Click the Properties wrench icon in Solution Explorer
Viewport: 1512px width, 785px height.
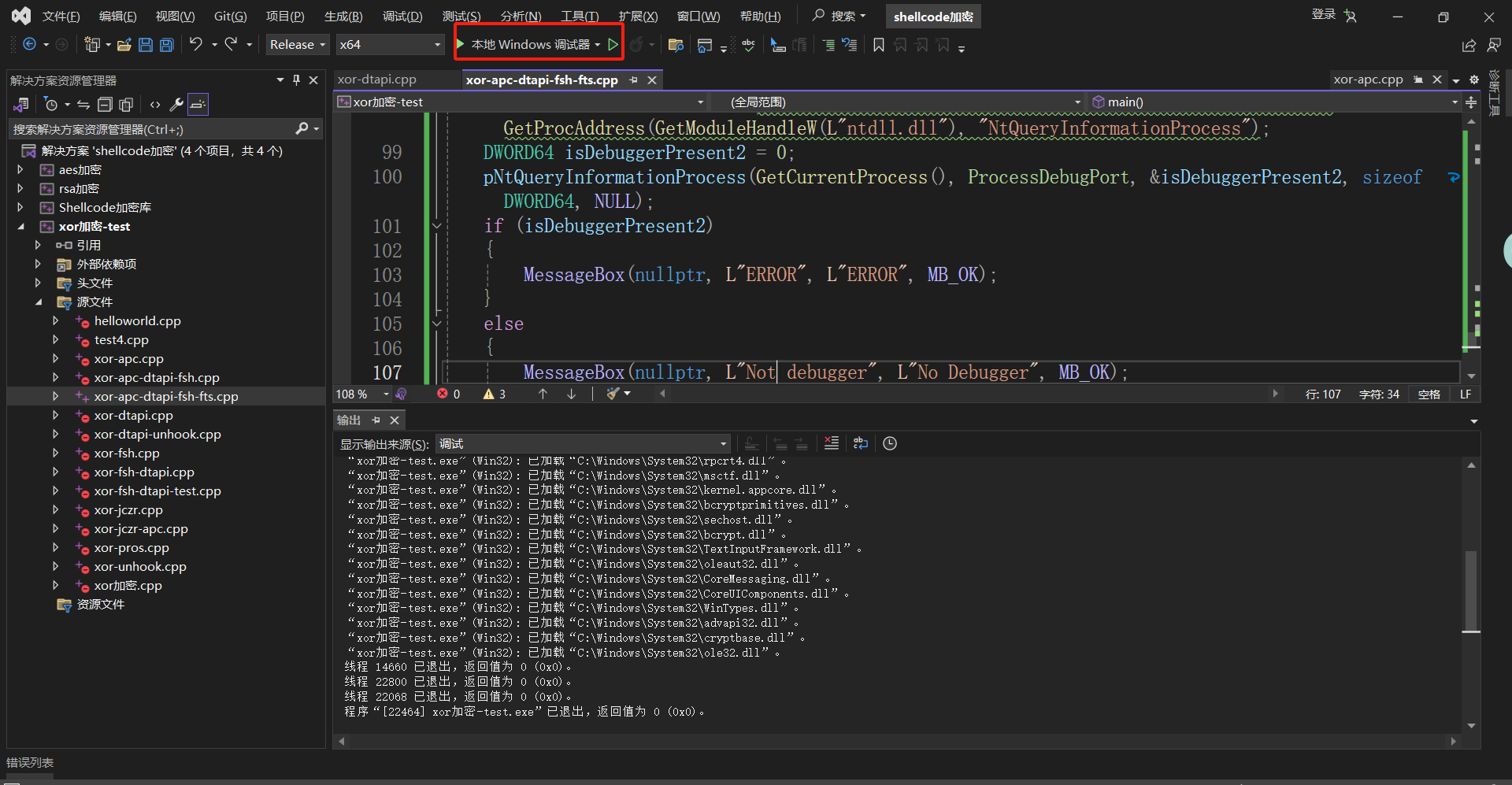(x=176, y=104)
